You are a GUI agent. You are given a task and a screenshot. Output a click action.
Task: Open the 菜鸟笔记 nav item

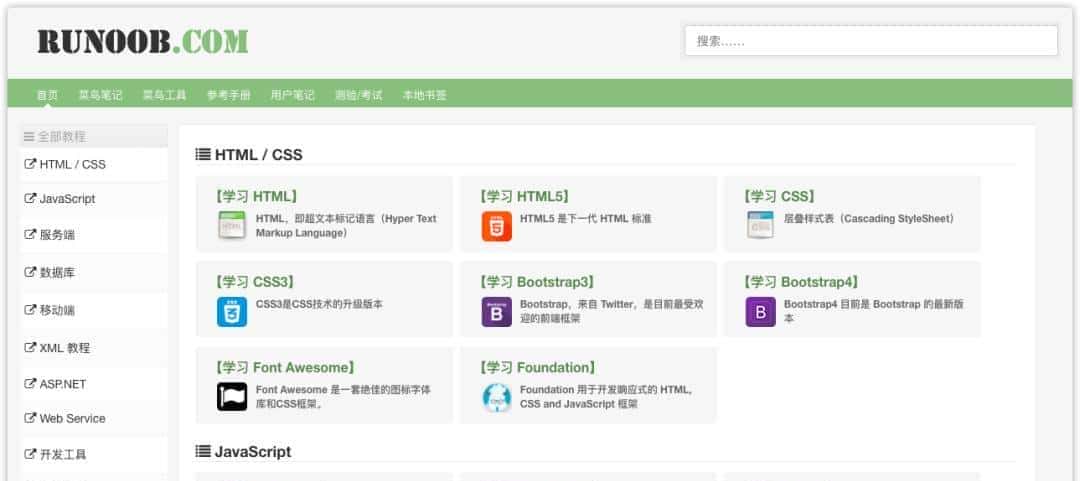[x=100, y=95]
